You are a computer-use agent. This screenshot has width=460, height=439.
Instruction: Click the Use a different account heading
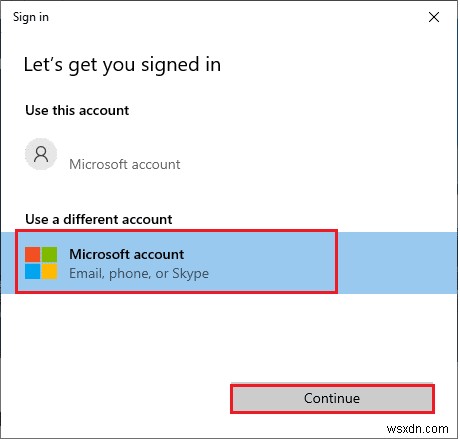point(99,219)
